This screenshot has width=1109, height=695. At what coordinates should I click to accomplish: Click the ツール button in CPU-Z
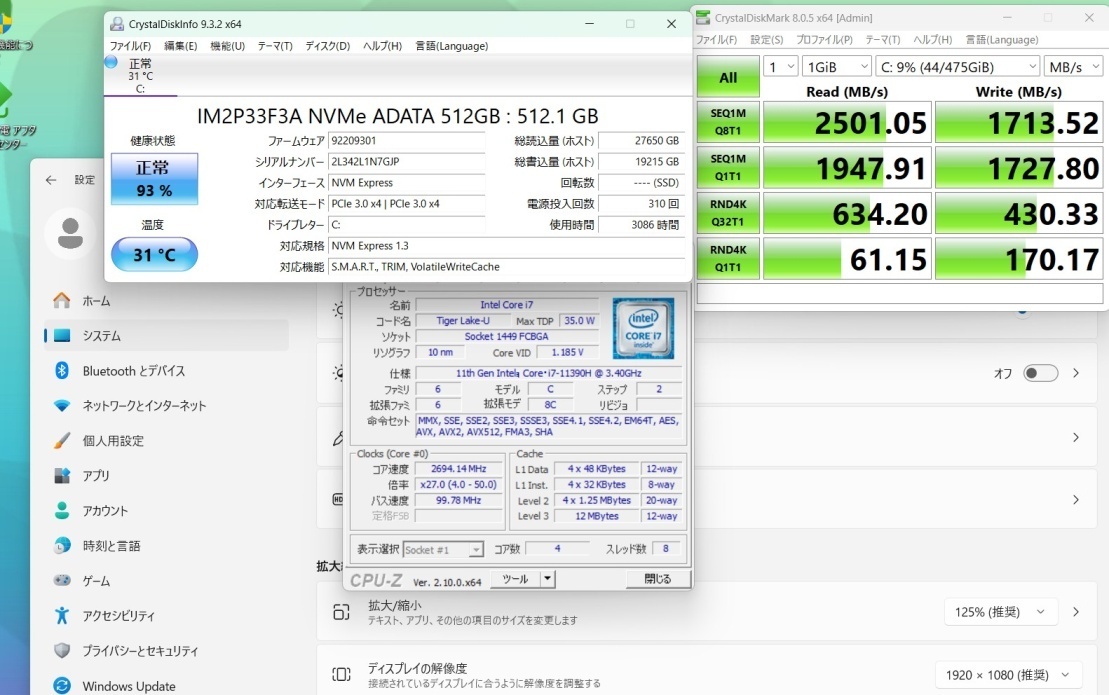coord(515,579)
